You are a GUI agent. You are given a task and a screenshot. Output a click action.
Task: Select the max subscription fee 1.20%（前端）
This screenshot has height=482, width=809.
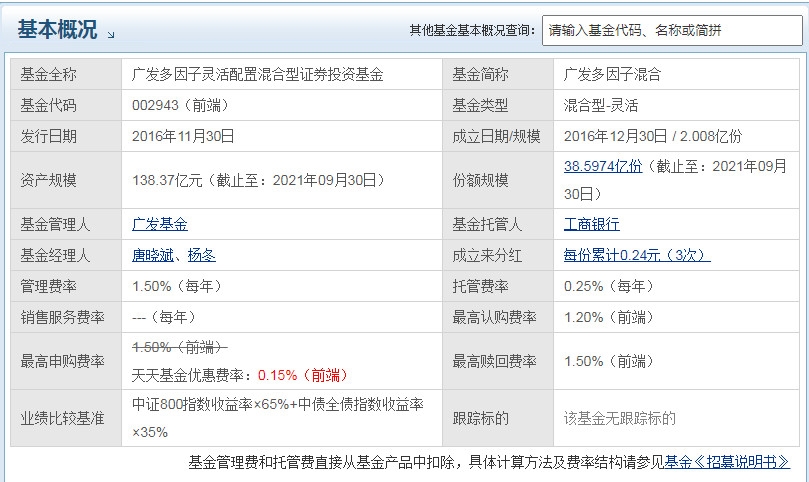(x=610, y=317)
